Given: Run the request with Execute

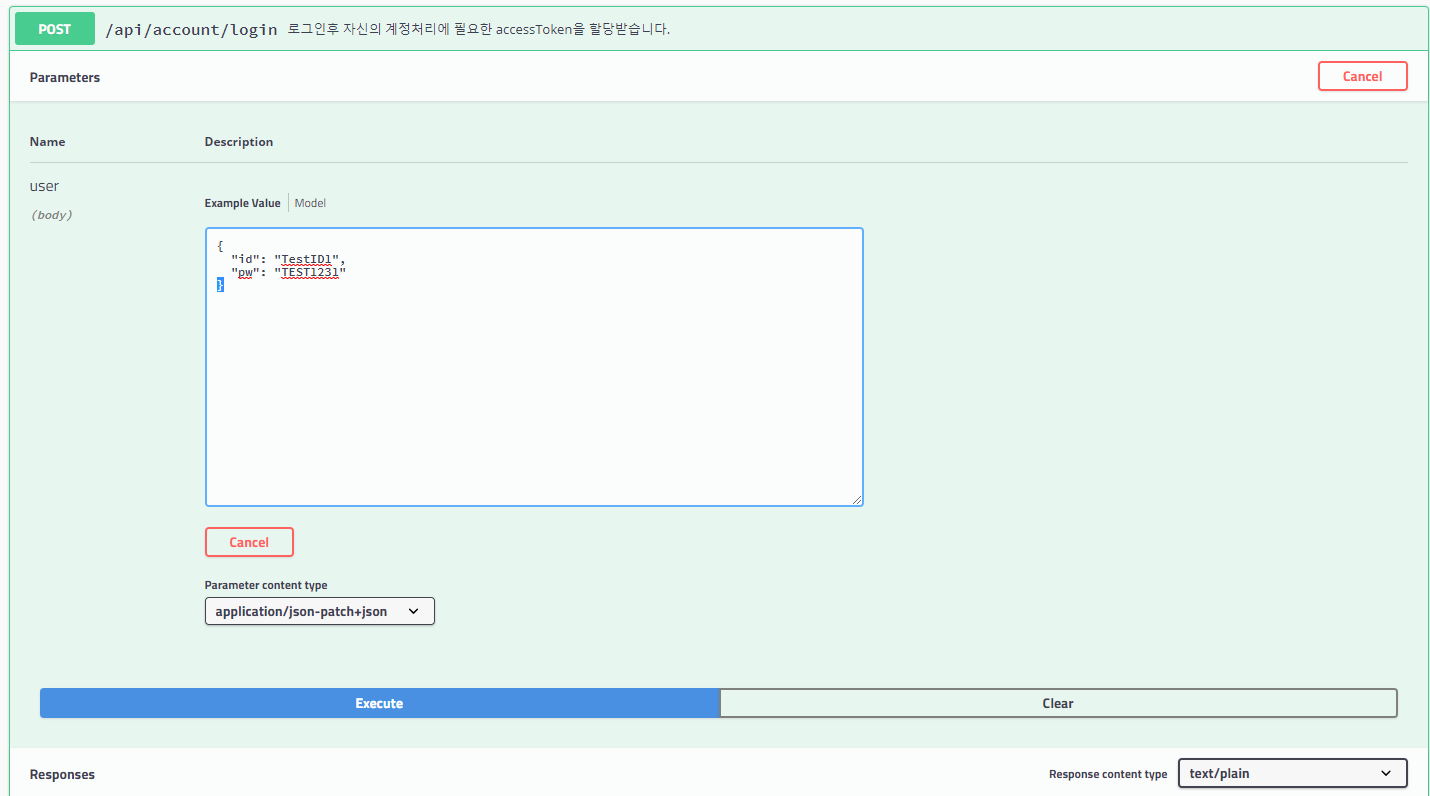Looking at the screenshot, I should 379,703.
